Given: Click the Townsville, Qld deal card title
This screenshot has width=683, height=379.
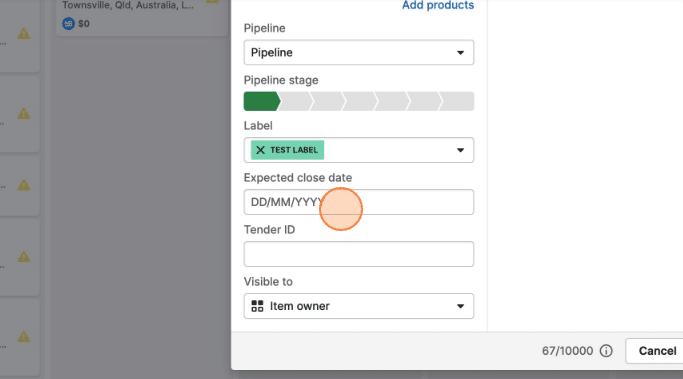Looking at the screenshot, I should [x=128, y=5].
